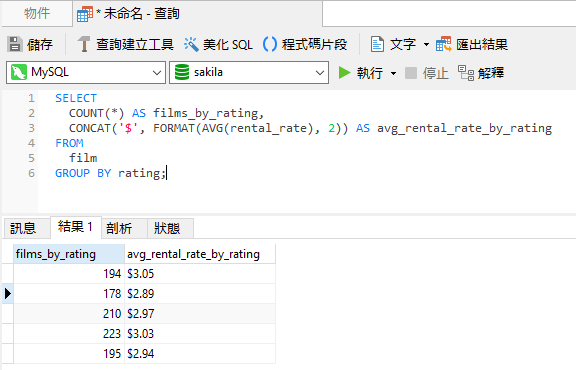The width and height of the screenshot is (576, 370).
Task: Click the films_by_rating column header
Action: coord(69,254)
